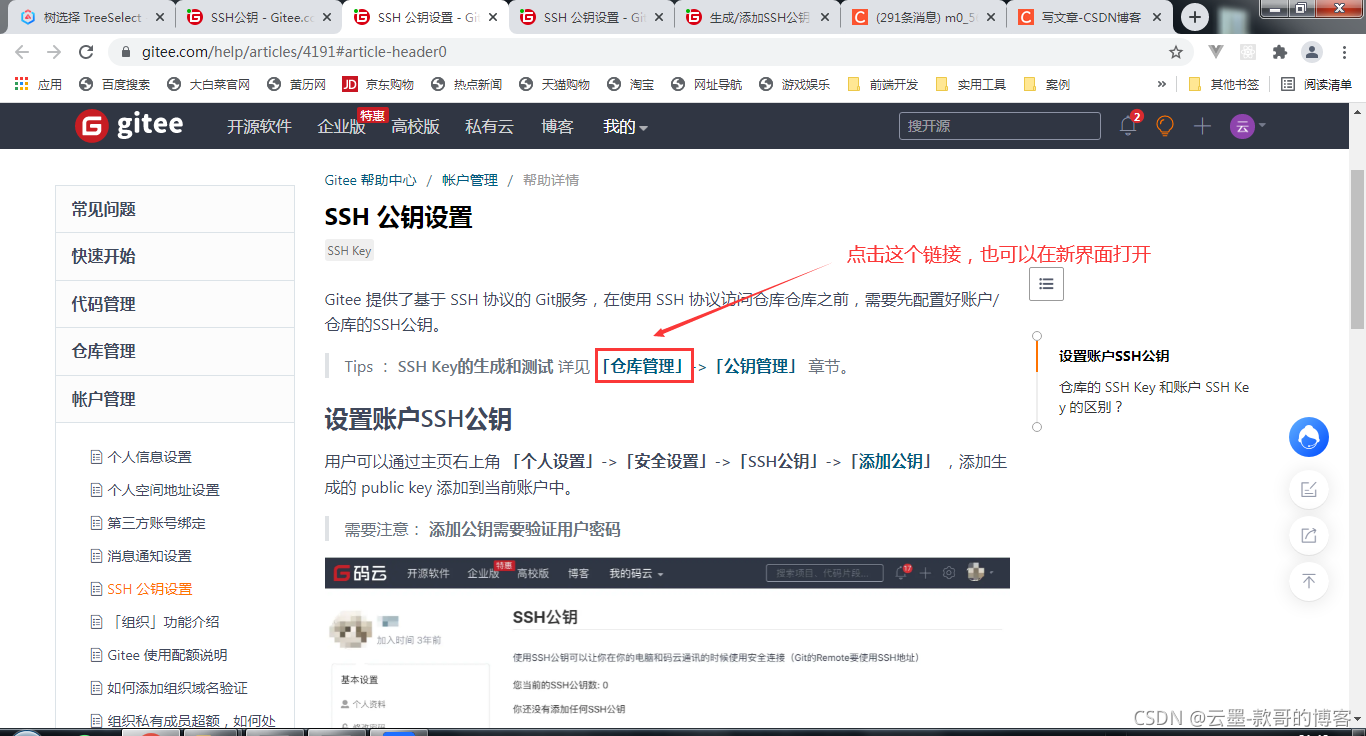Click the 「安全设置」 link
Viewport: 1366px width, 736px height.
667,461
